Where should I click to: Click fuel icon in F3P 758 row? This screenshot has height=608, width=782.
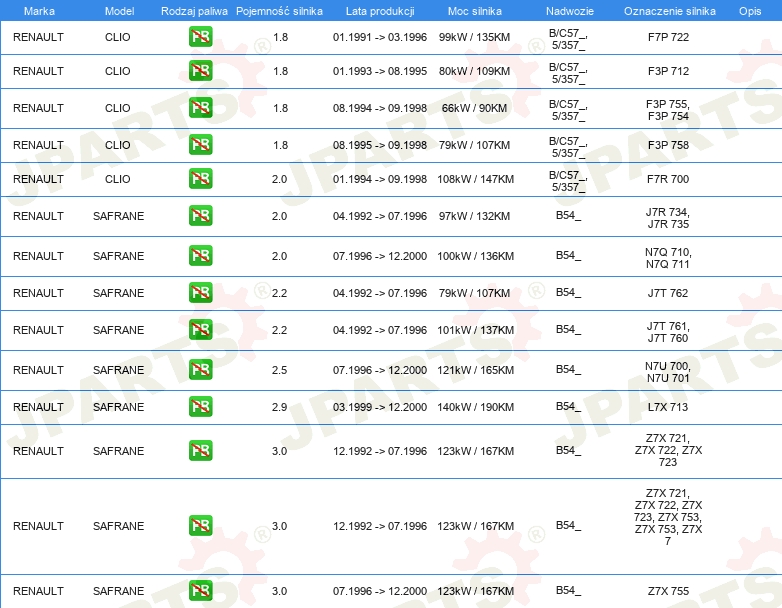200,145
